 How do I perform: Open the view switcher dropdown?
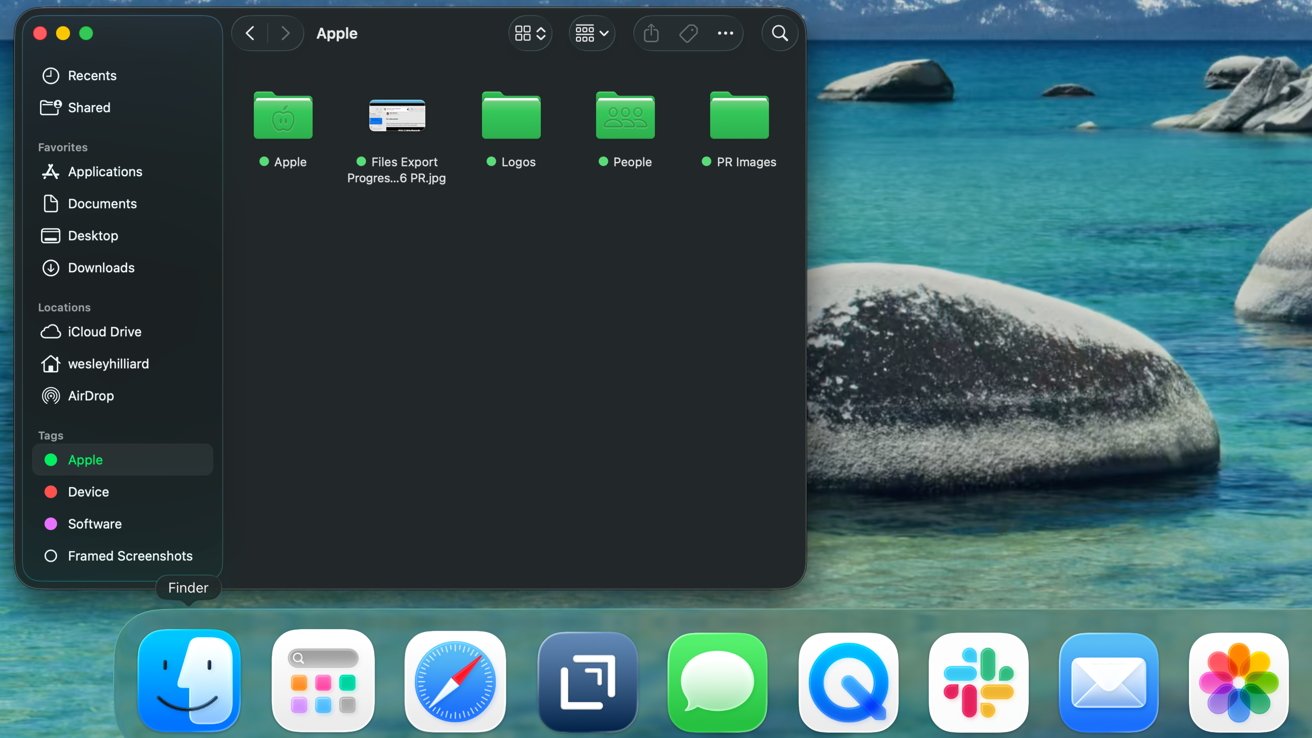530,33
